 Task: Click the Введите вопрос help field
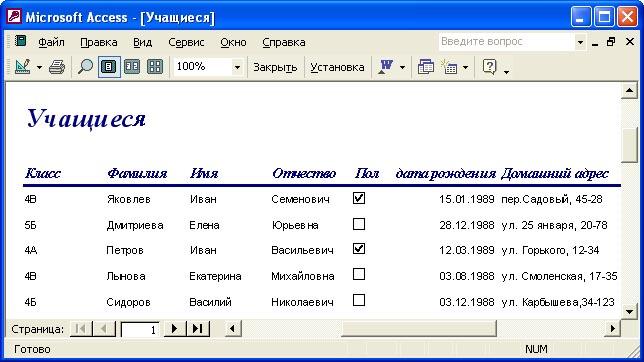point(506,42)
